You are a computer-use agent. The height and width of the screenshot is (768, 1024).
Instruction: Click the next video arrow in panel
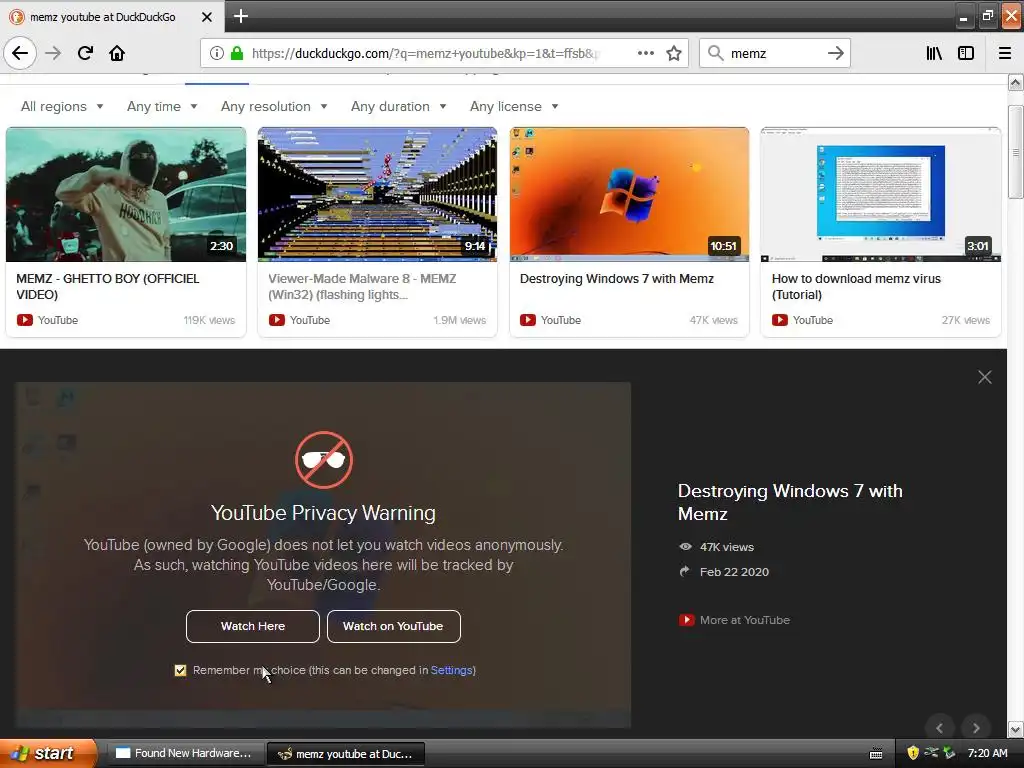tap(976, 728)
